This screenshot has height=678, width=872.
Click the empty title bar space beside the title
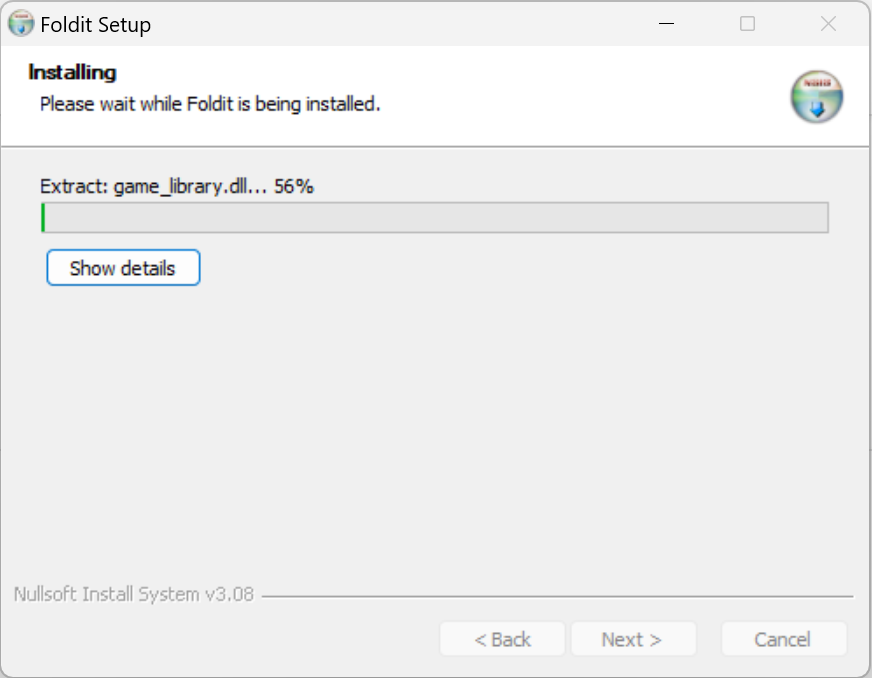[400, 24]
